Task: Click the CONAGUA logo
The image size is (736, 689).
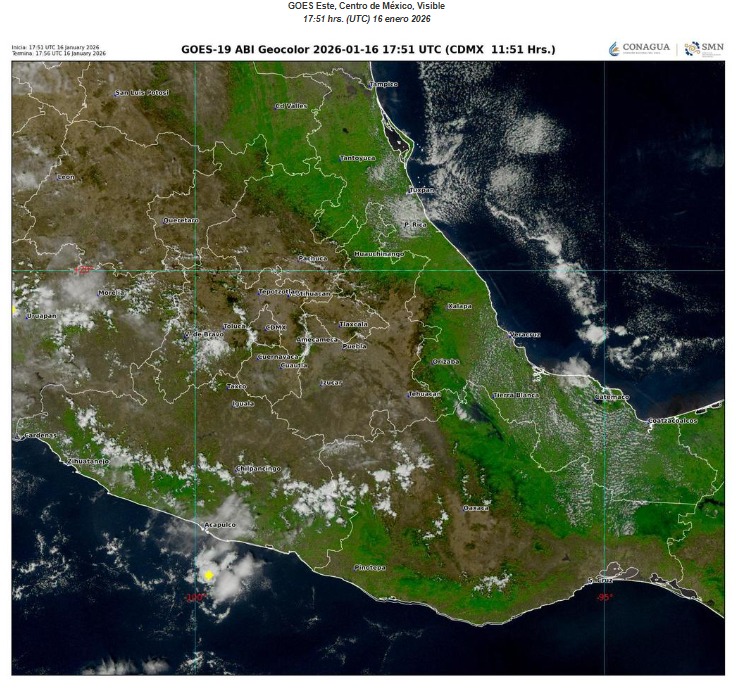Action: (641, 49)
